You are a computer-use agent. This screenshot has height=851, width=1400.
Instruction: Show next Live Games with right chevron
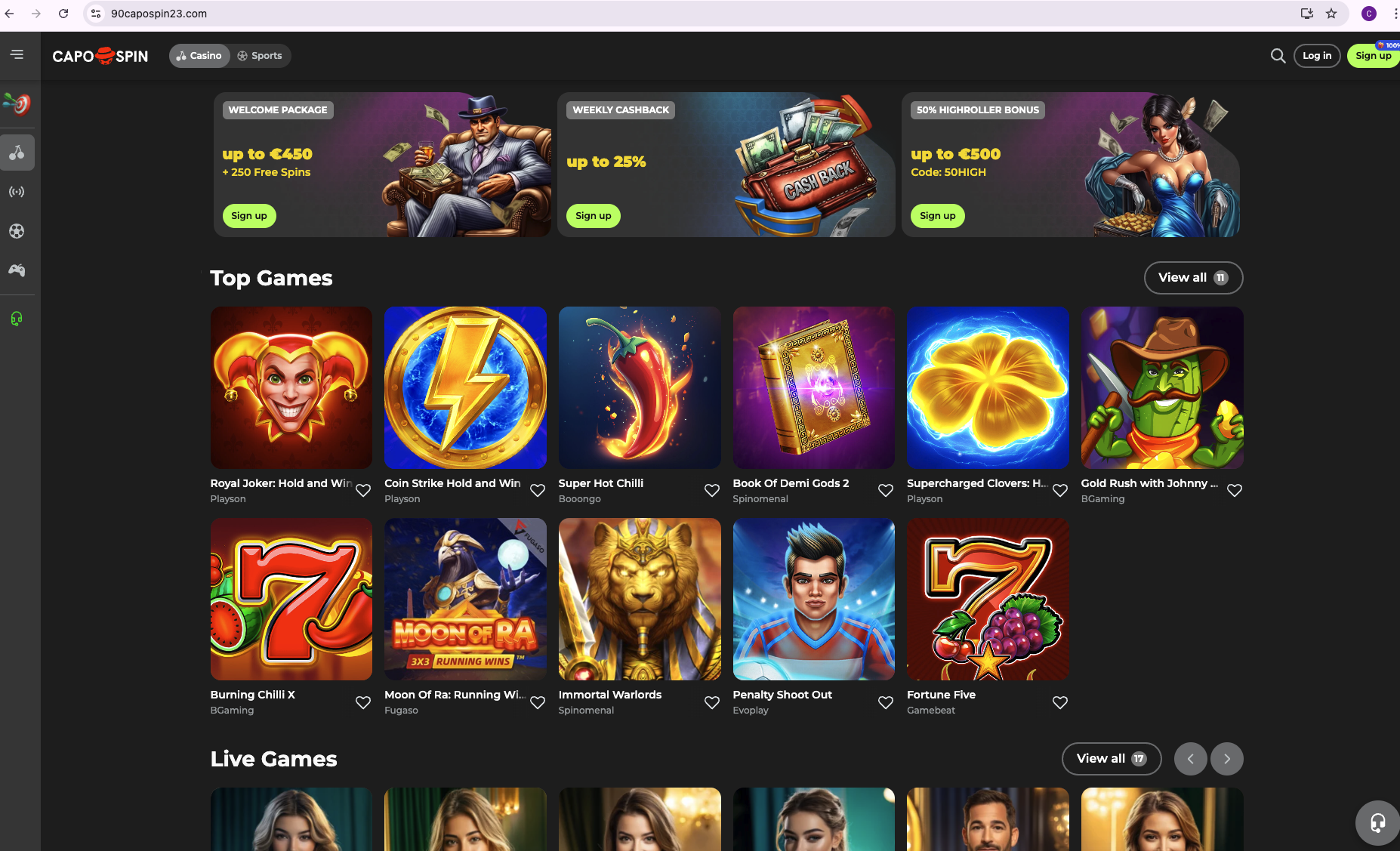tap(1227, 759)
